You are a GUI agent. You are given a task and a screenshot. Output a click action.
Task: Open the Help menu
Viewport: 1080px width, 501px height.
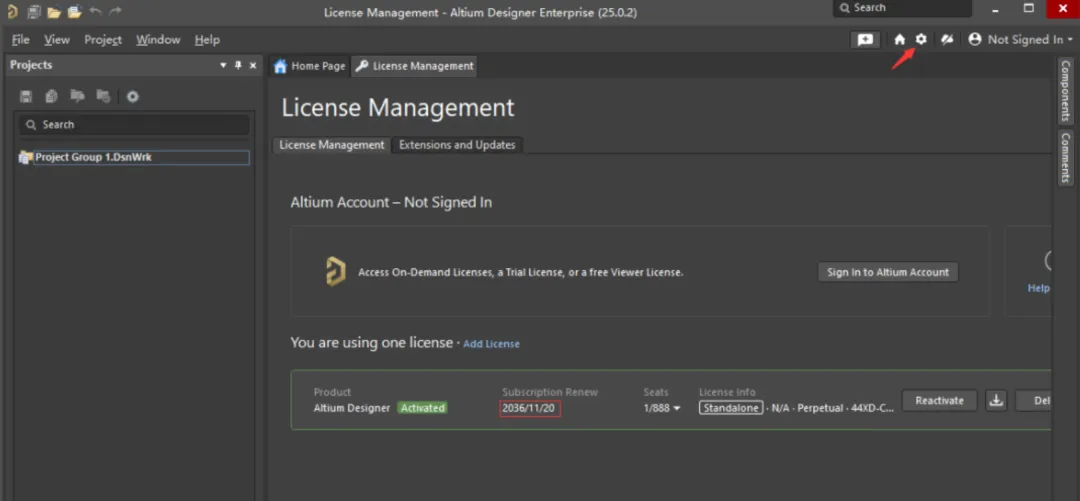pyautogui.click(x=207, y=40)
